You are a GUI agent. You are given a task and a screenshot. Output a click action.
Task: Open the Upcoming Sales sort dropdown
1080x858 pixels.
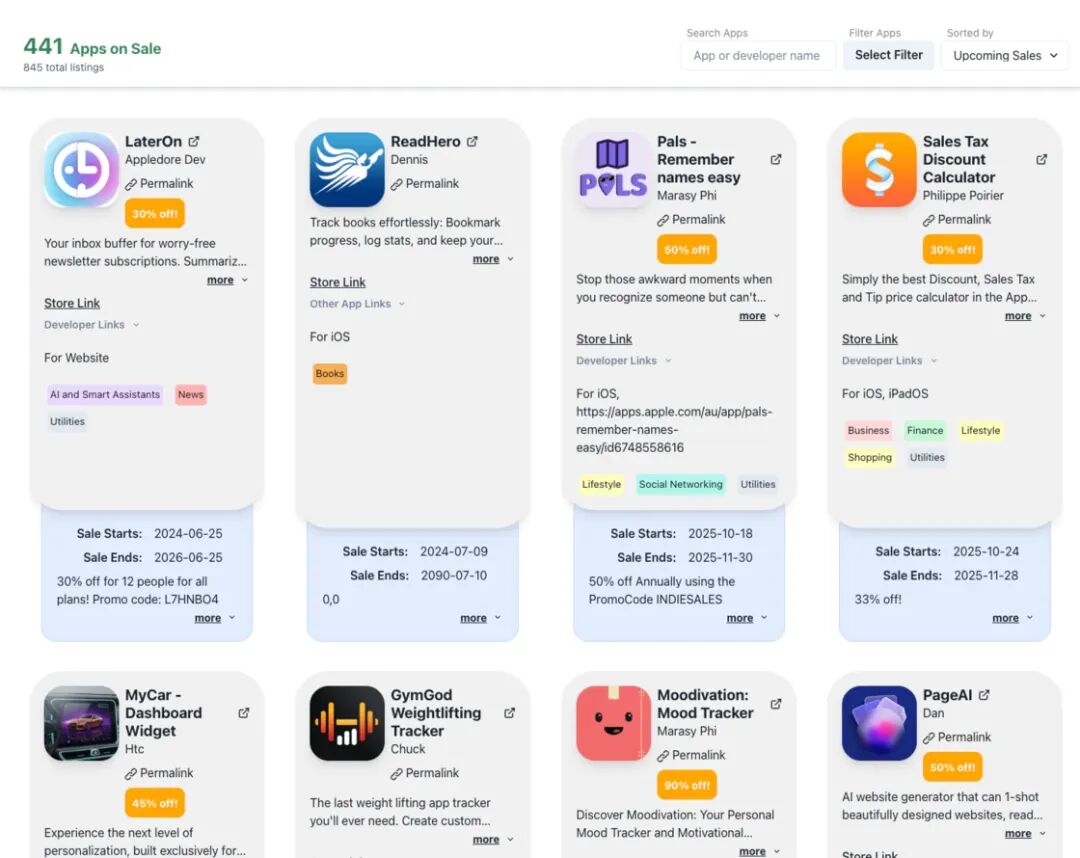click(1004, 56)
